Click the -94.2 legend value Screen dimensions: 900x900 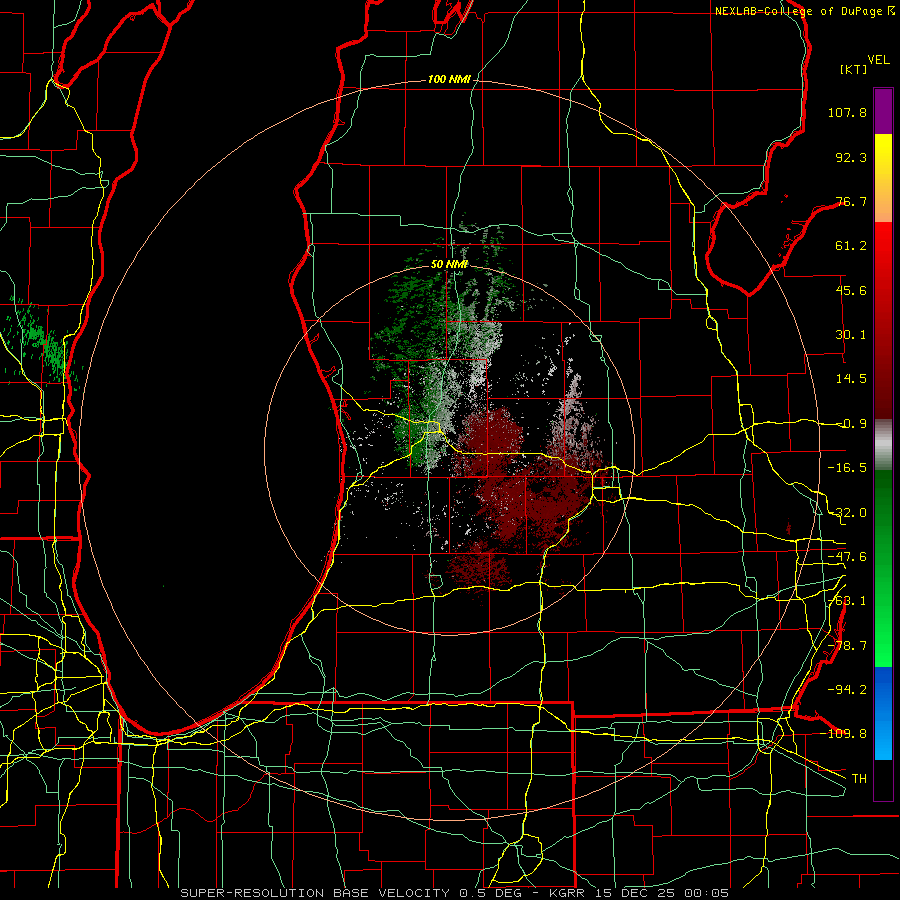point(847,690)
